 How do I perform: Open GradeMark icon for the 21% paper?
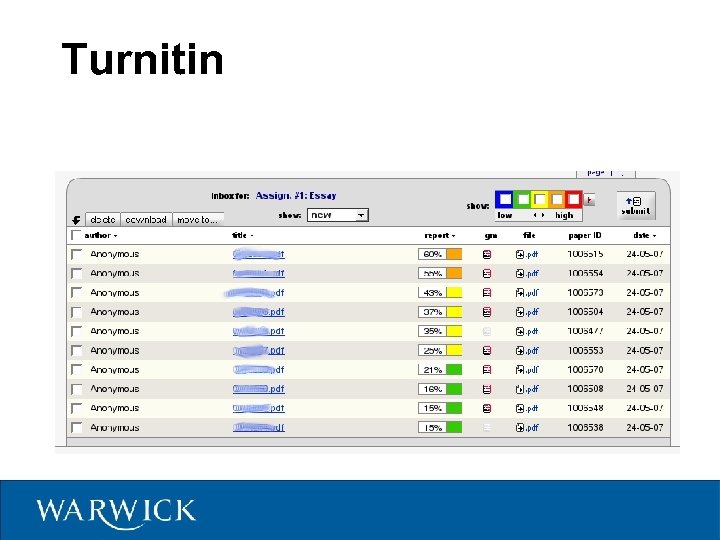tap(487, 370)
